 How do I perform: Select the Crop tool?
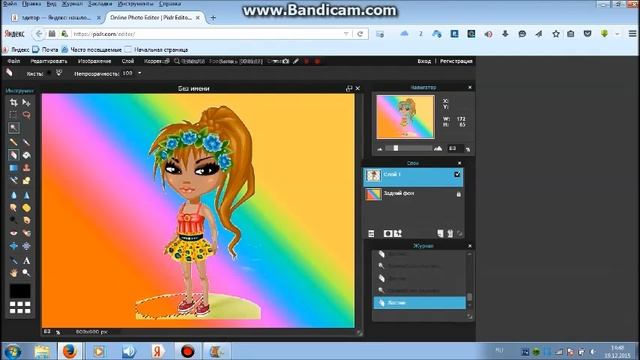tap(13, 102)
